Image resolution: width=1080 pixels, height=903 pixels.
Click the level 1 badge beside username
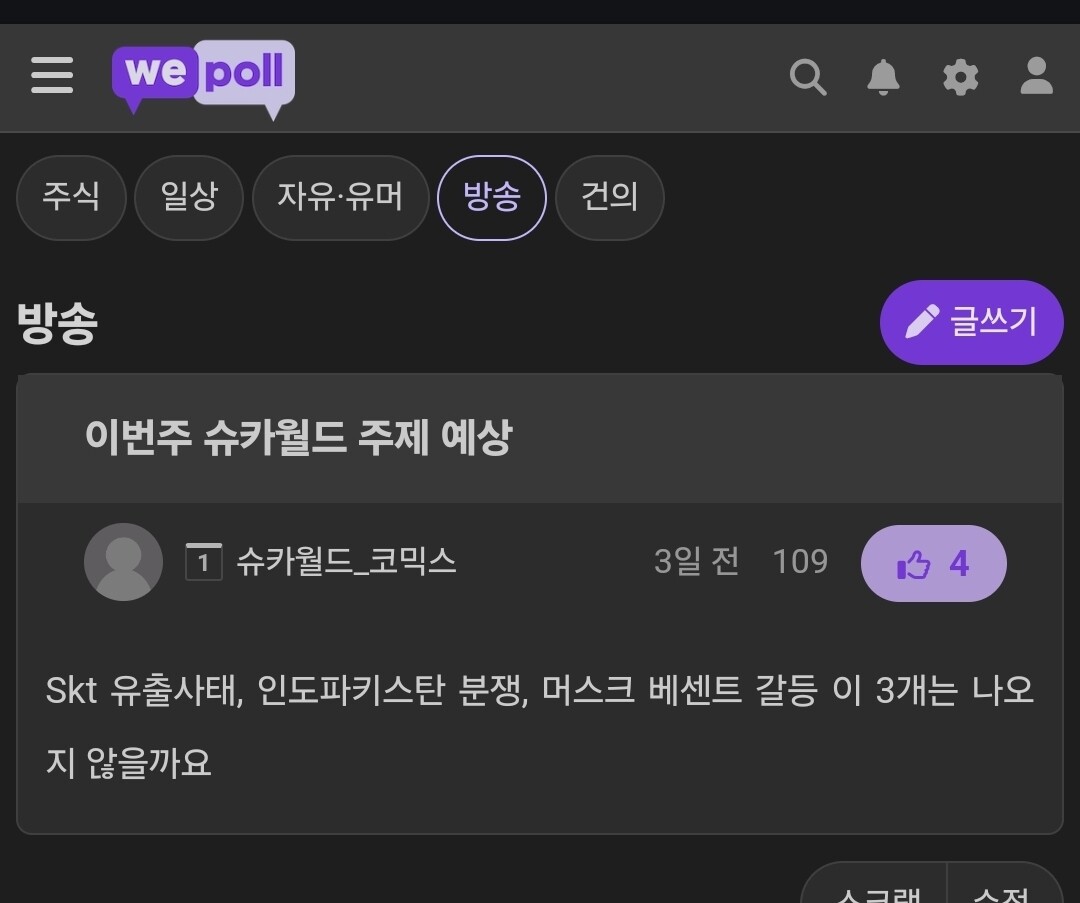[x=203, y=562]
